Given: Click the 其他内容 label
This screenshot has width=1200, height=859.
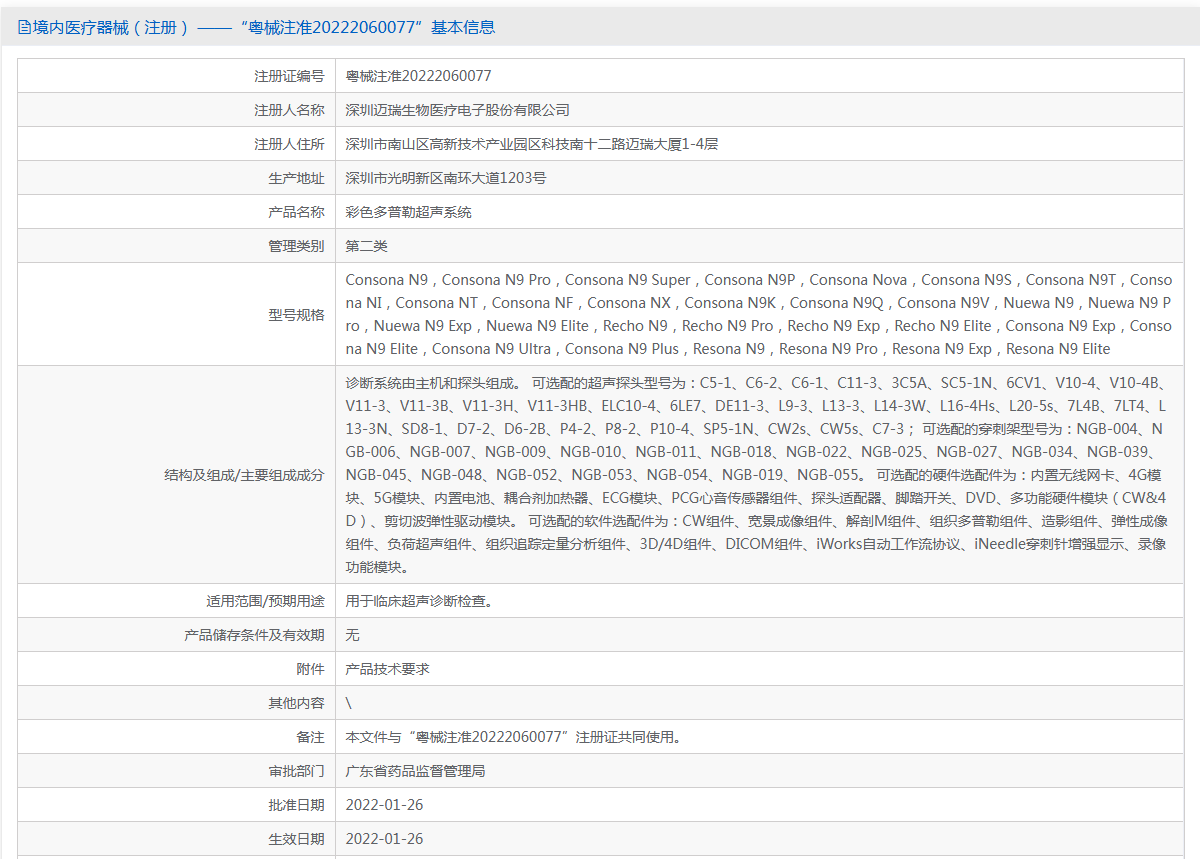Looking at the screenshot, I should 296,703.
